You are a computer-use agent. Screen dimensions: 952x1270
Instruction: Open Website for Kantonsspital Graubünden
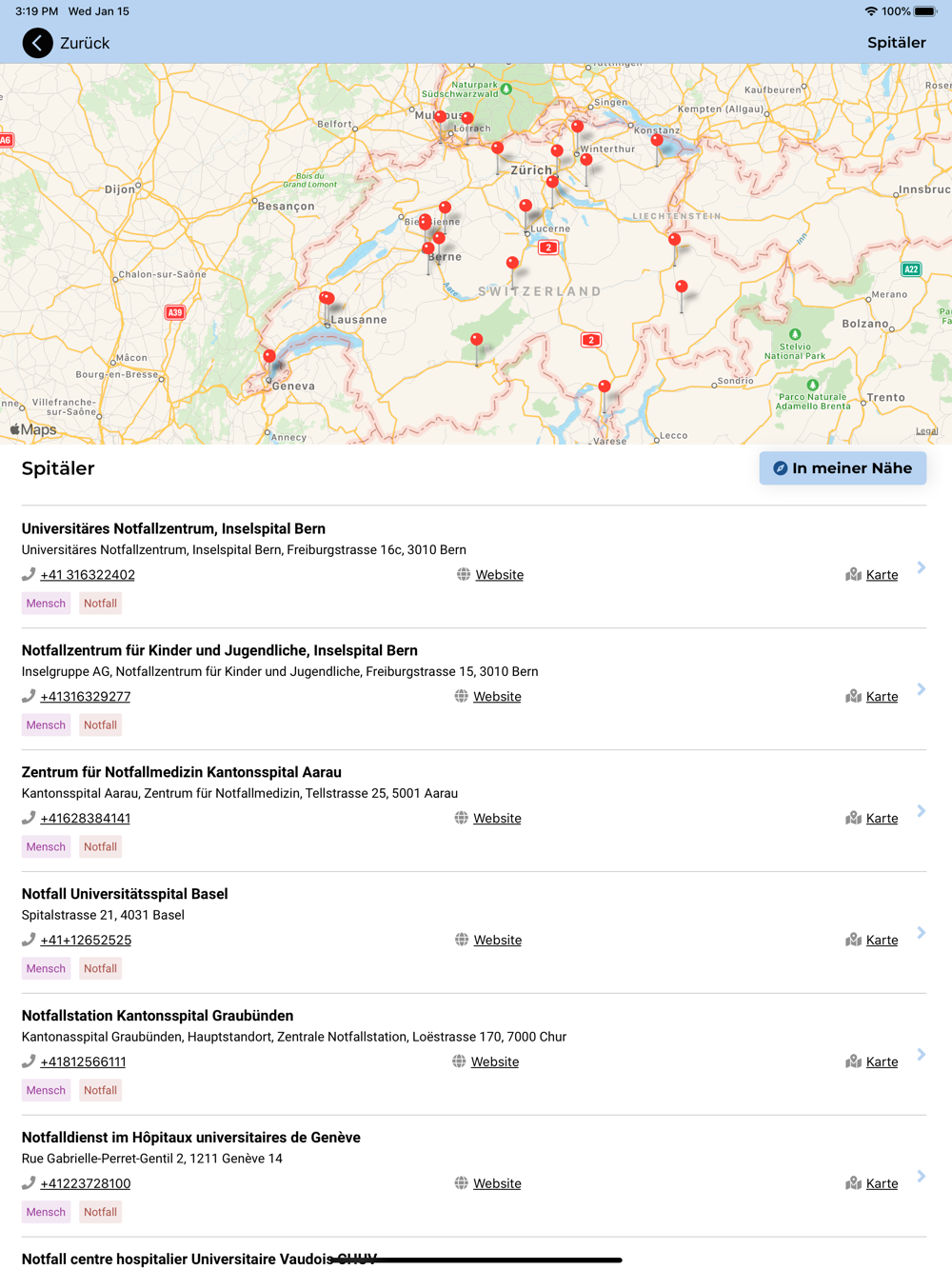(x=495, y=1062)
